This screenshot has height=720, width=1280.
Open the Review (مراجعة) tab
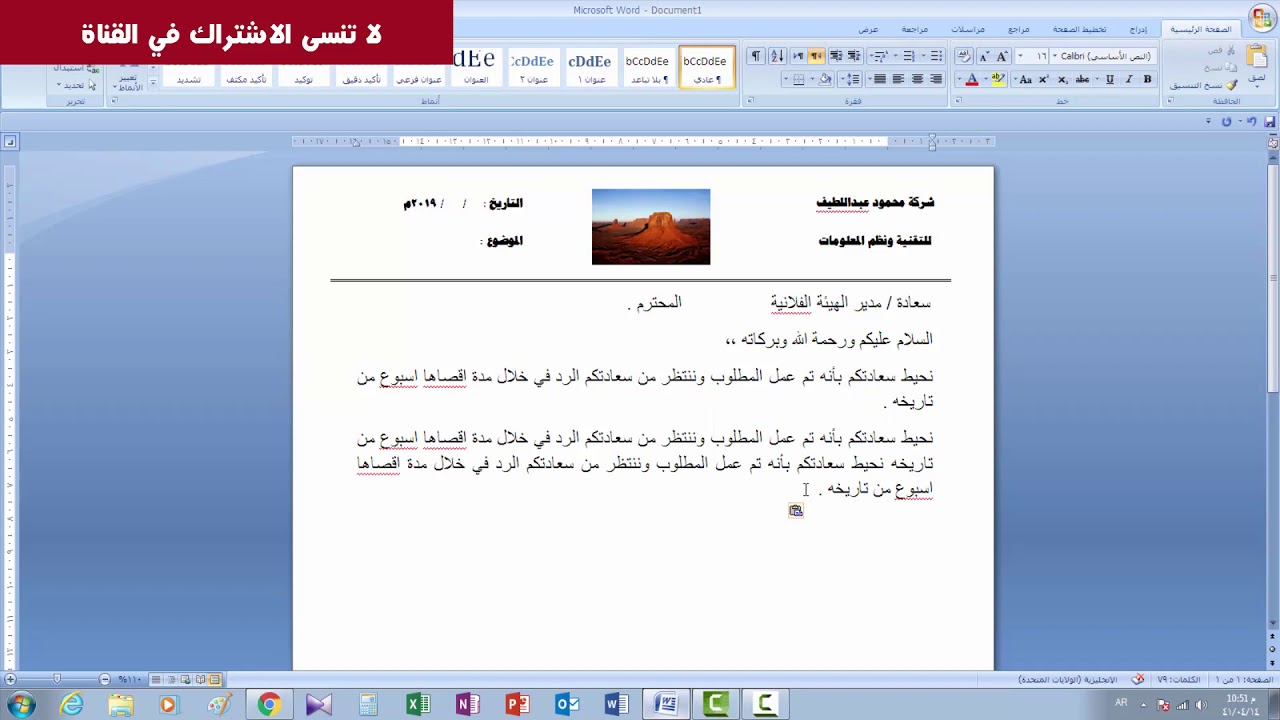coord(914,30)
